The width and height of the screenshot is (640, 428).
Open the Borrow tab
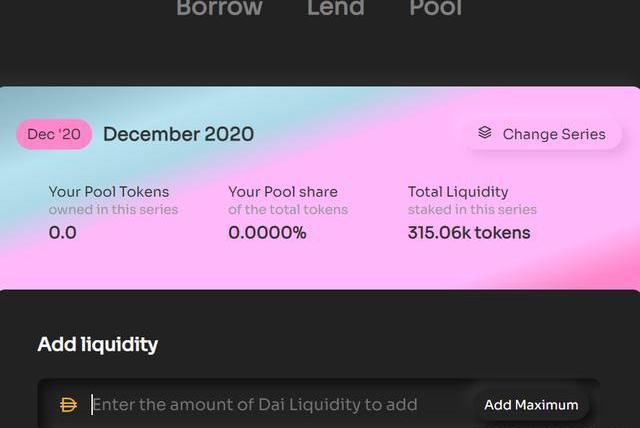click(x=219, y=8)
